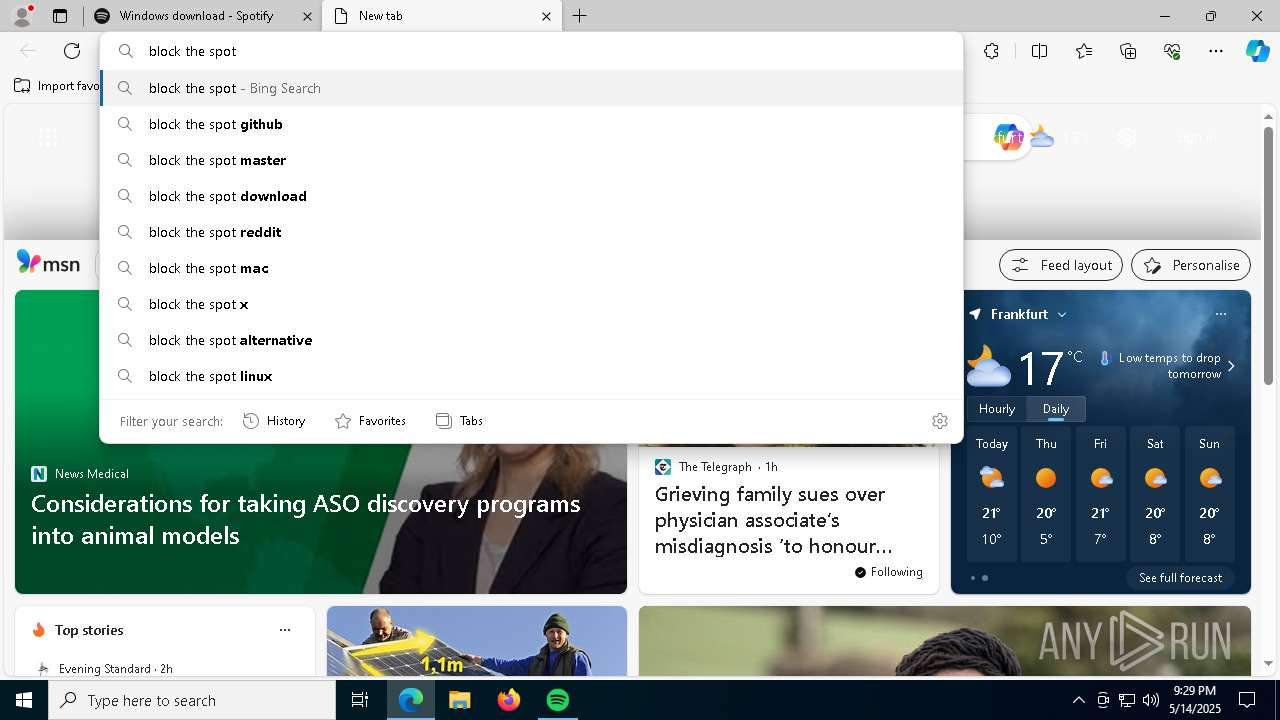The width and height of the screenshot is (1280, 720).
Task: Filter search by History
Action: pyautogui.click(x=274, y=421)
